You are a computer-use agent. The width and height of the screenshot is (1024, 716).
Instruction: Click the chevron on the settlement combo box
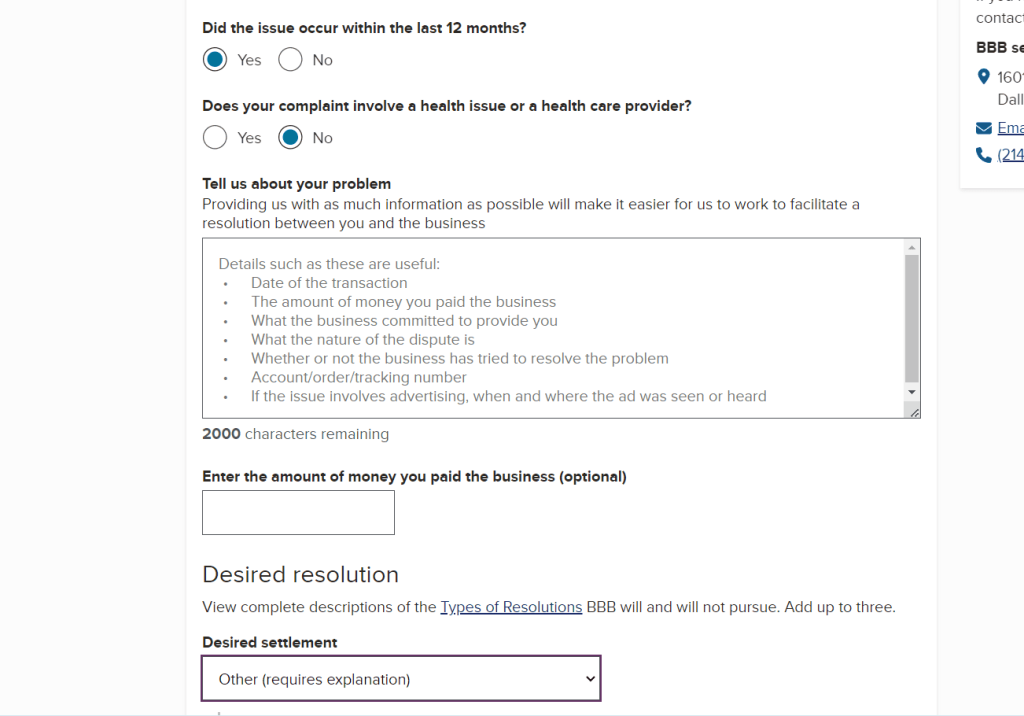[589, 678]
